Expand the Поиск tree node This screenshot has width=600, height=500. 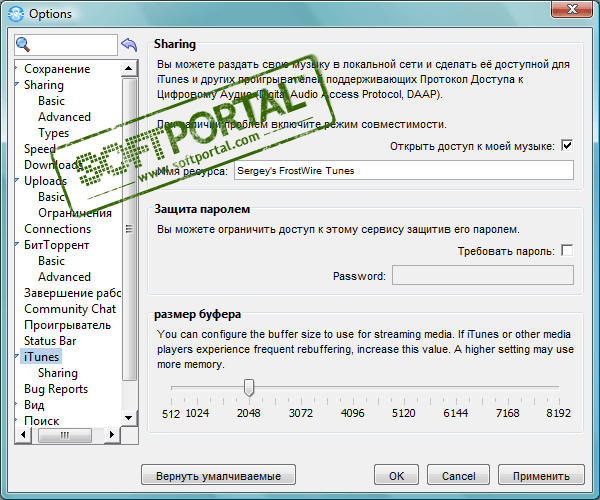(16, 420)
